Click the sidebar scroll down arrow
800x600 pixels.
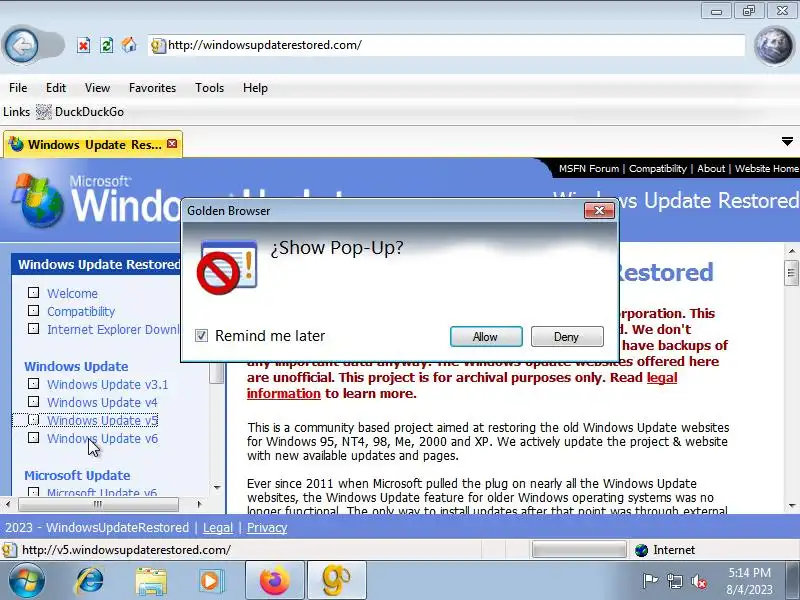(217, 488)
